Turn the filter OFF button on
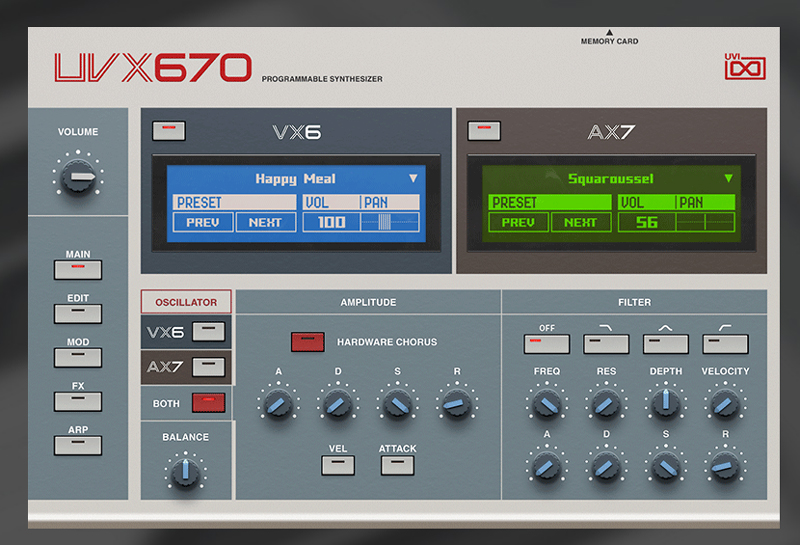The height and width of the screenshot is (545, 800). coord(546,344)
